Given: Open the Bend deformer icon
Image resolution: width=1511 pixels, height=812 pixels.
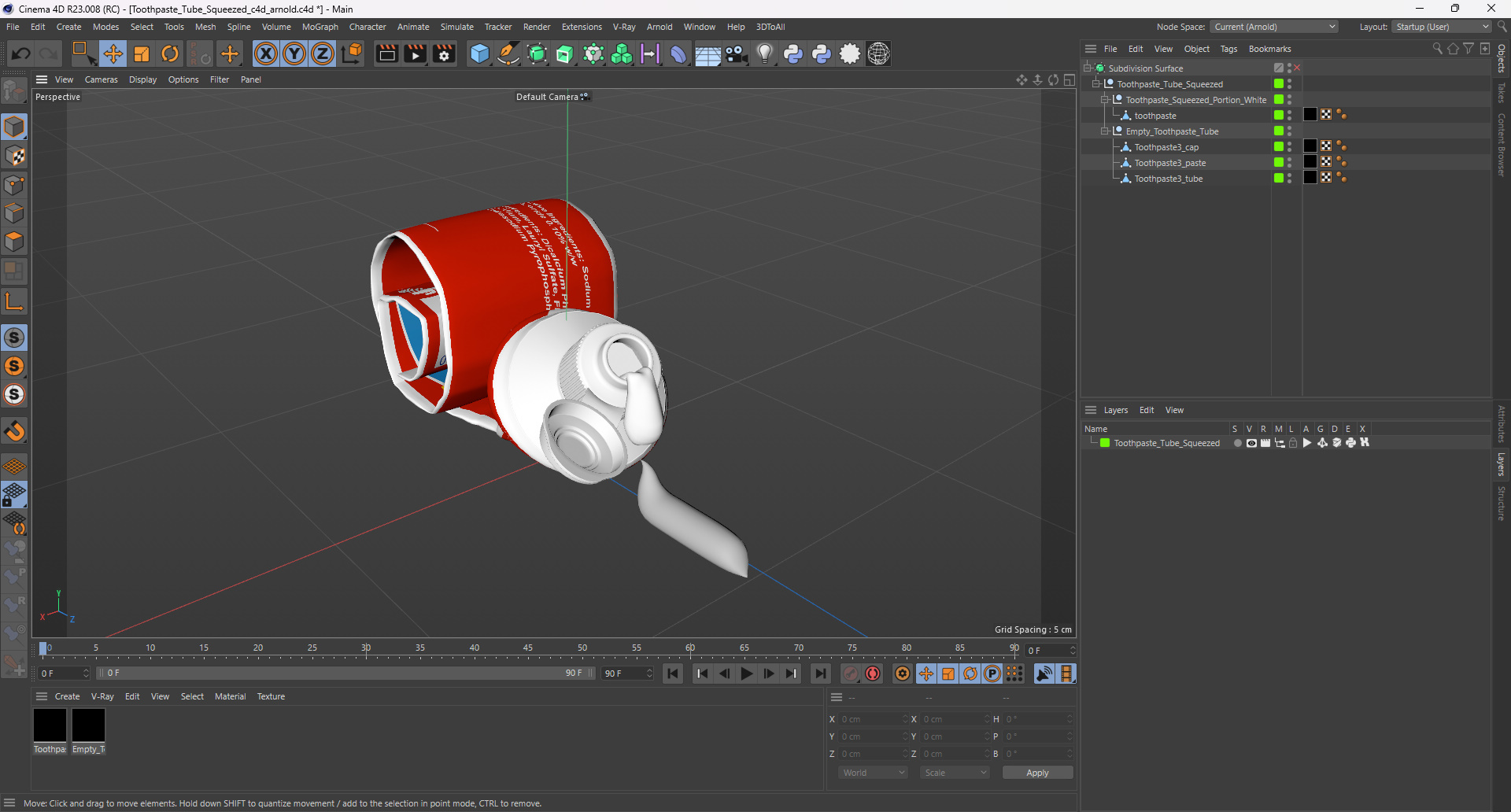Looking at the screenshot, I should (678, 54).
